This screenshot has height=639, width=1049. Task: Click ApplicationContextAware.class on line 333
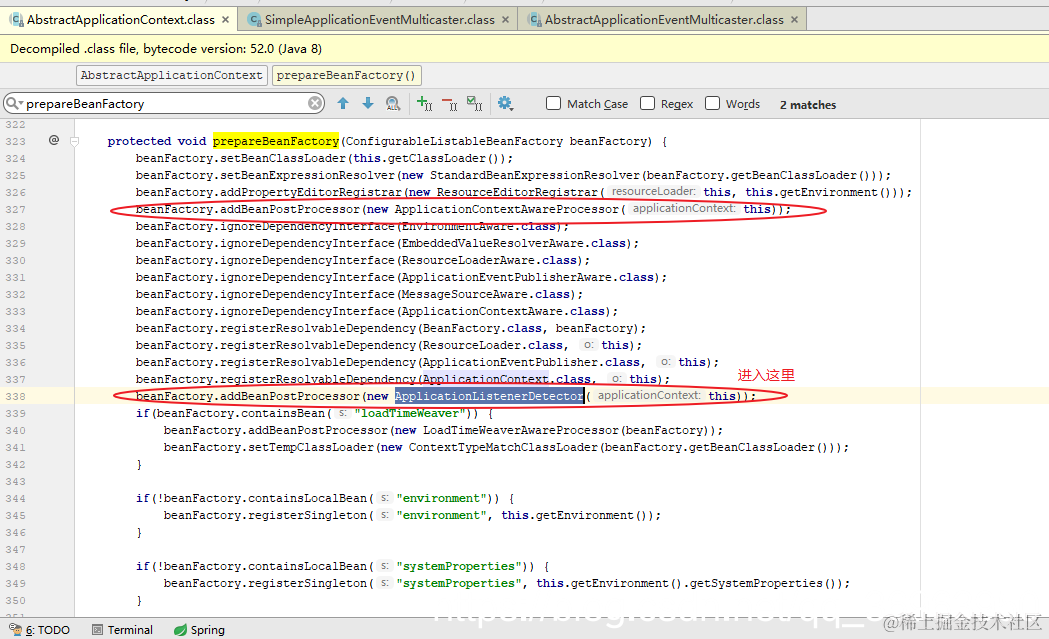tap(503, 311)
